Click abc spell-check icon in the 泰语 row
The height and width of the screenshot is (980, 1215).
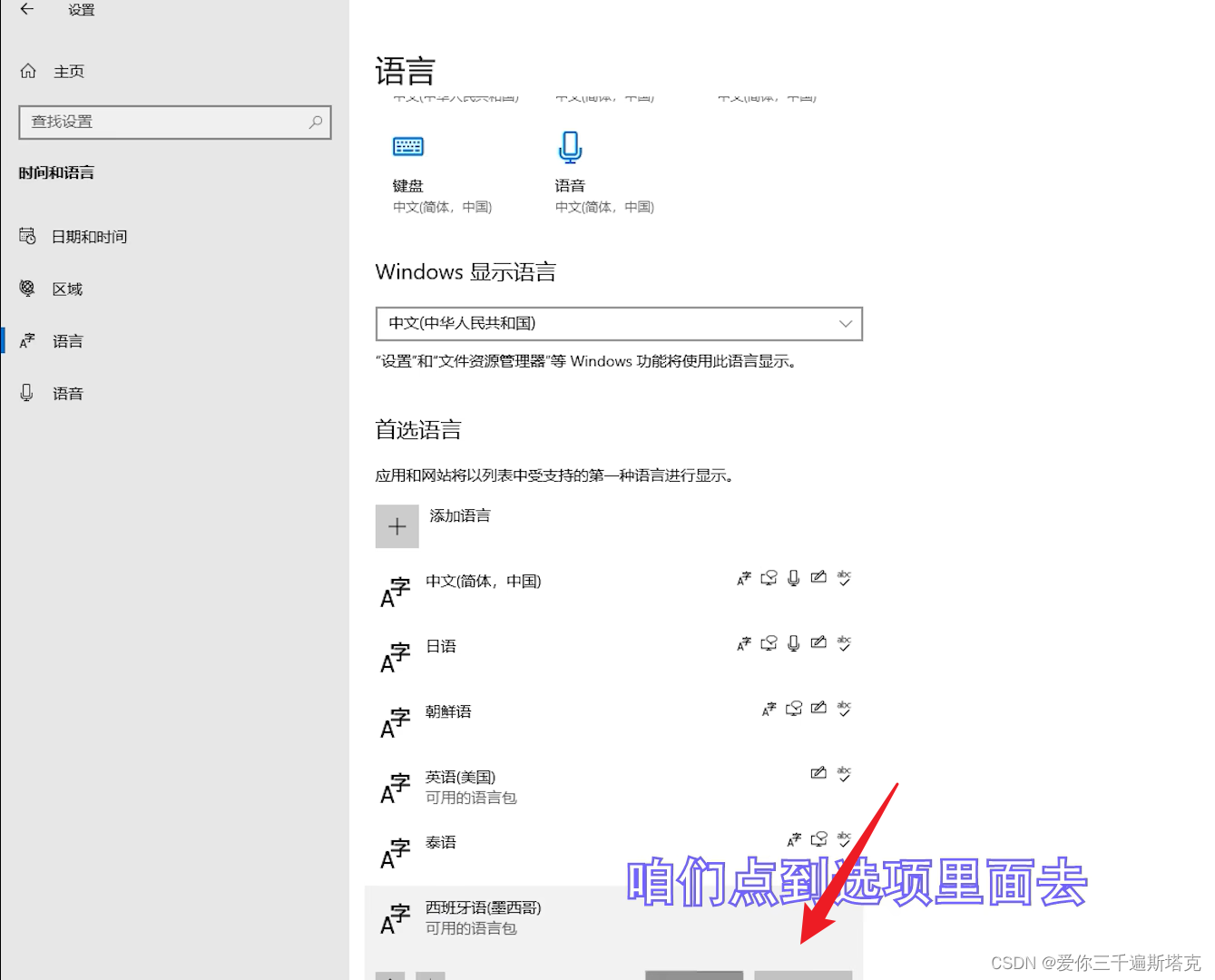(844, 839)
